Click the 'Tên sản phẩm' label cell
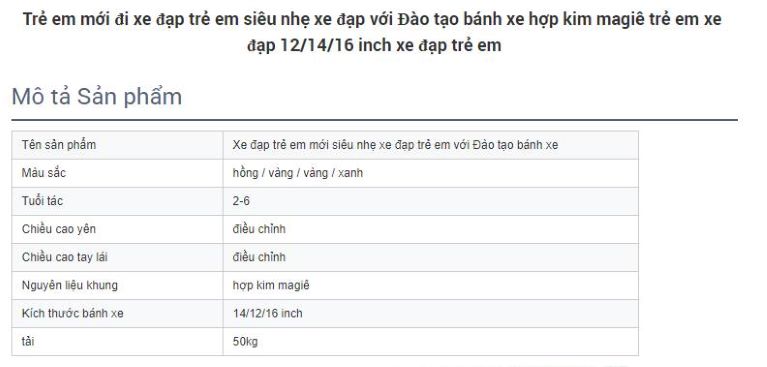The width and height of the screenshot is (767, 367). coord(117,145)
